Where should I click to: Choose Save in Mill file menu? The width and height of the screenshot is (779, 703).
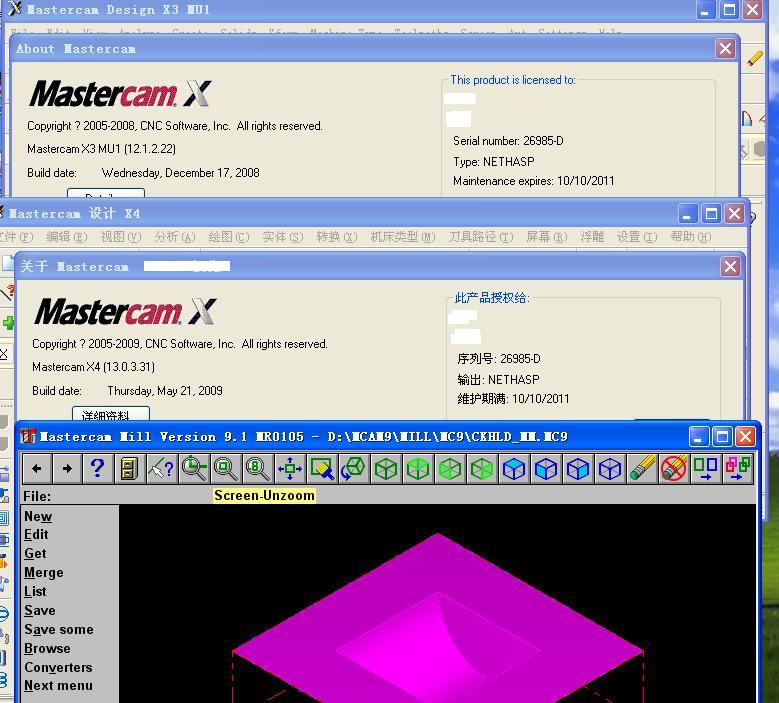pos(40,610)
